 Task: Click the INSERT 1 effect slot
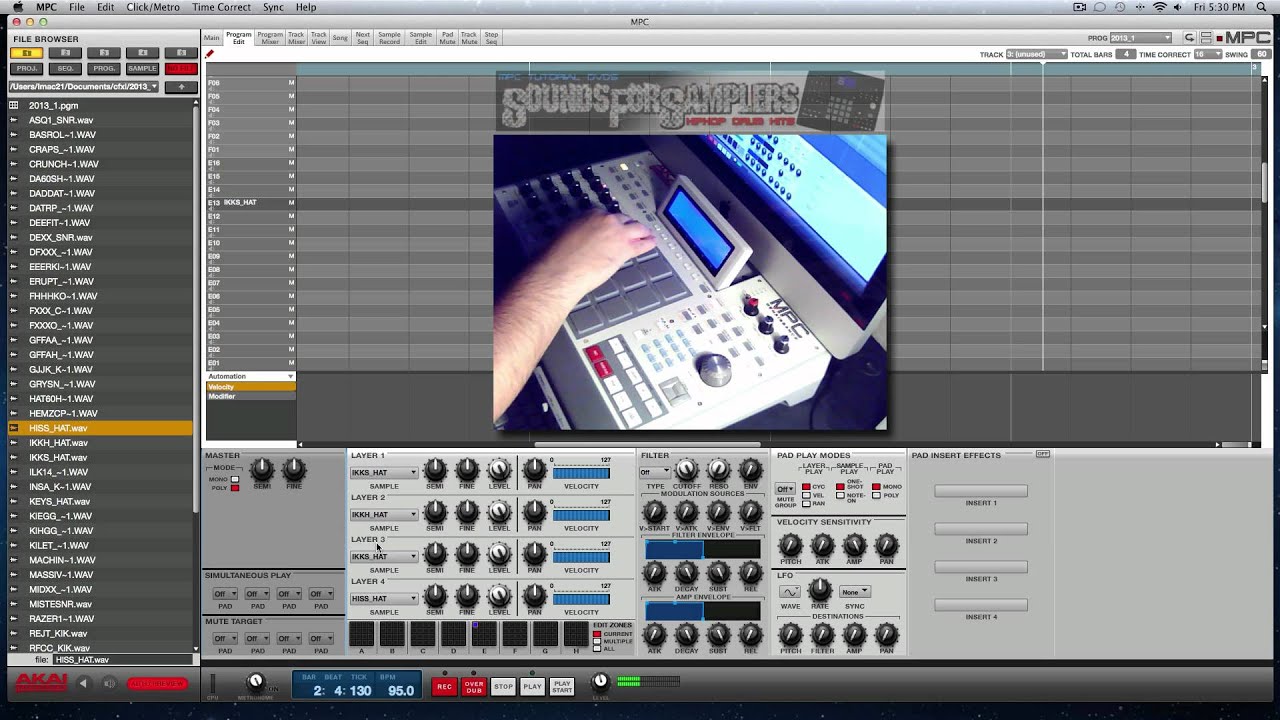(x=980, y=491)
